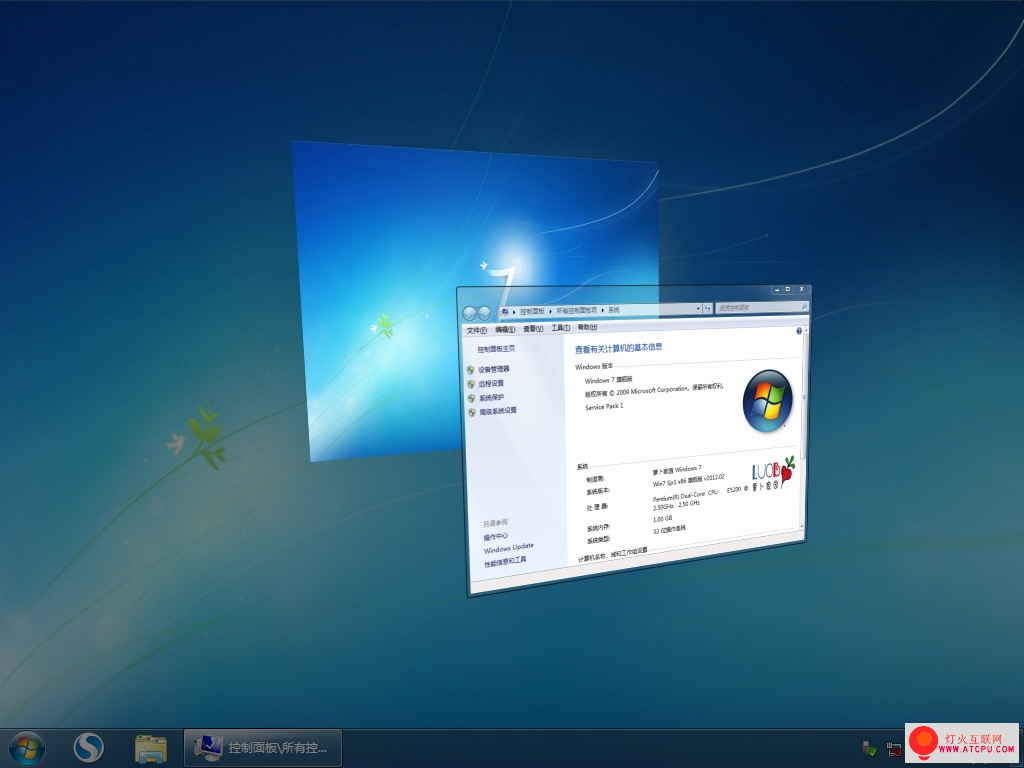This screenshot has height=768, width=1024.
Task: Click the safely remove hardware tray icon
Action: (x=869, y=748)
